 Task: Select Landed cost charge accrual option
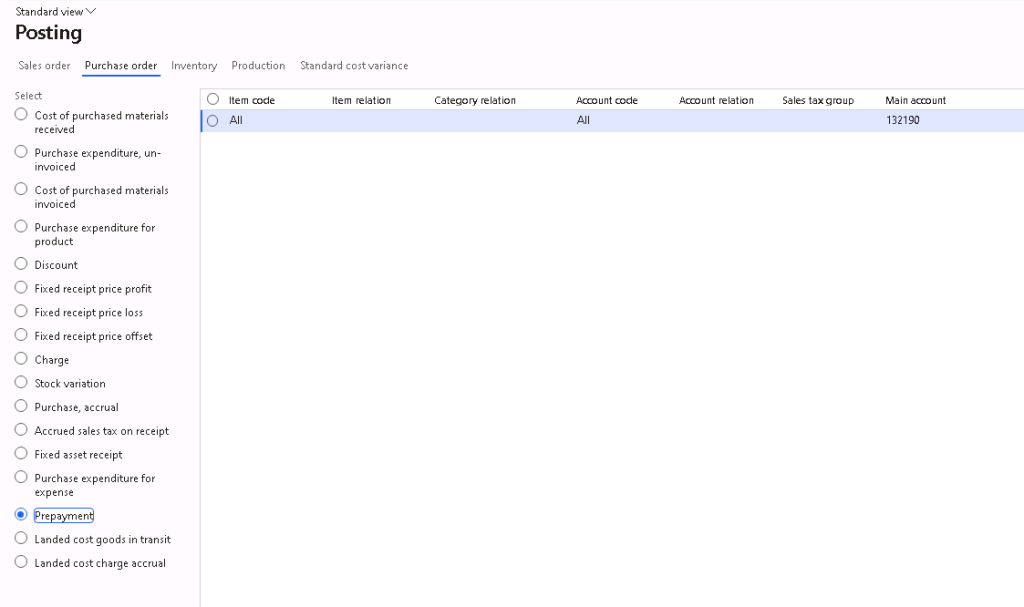[x=21, y=563]
